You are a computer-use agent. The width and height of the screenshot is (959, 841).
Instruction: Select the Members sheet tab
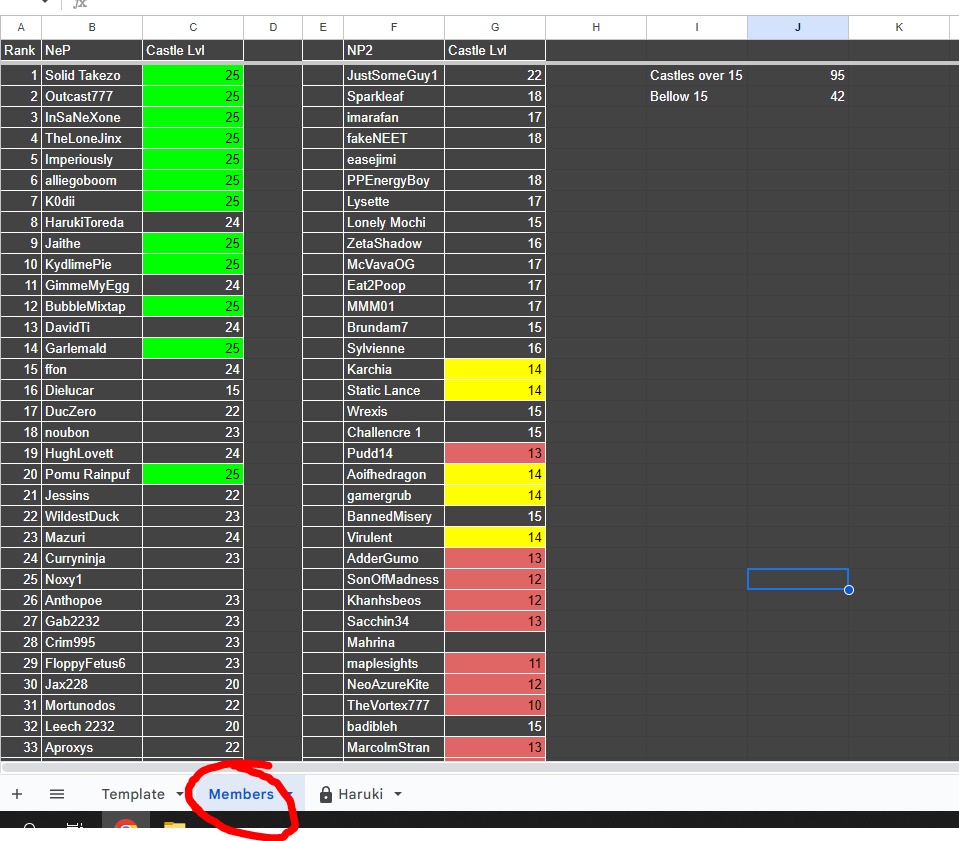pyautogui.click(x=241, y=794)
